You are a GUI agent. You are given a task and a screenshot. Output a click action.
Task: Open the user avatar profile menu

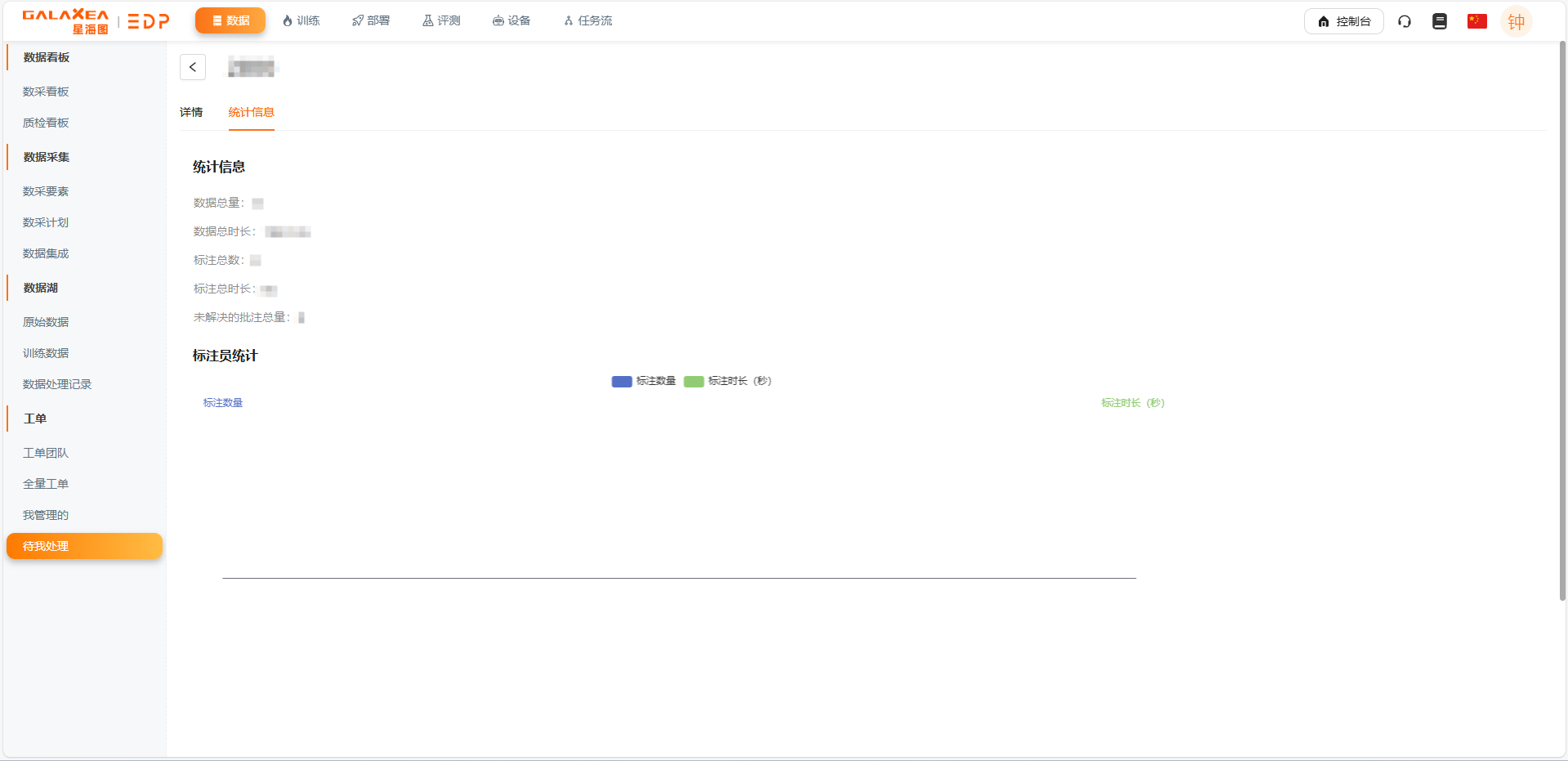(1516, 21)
